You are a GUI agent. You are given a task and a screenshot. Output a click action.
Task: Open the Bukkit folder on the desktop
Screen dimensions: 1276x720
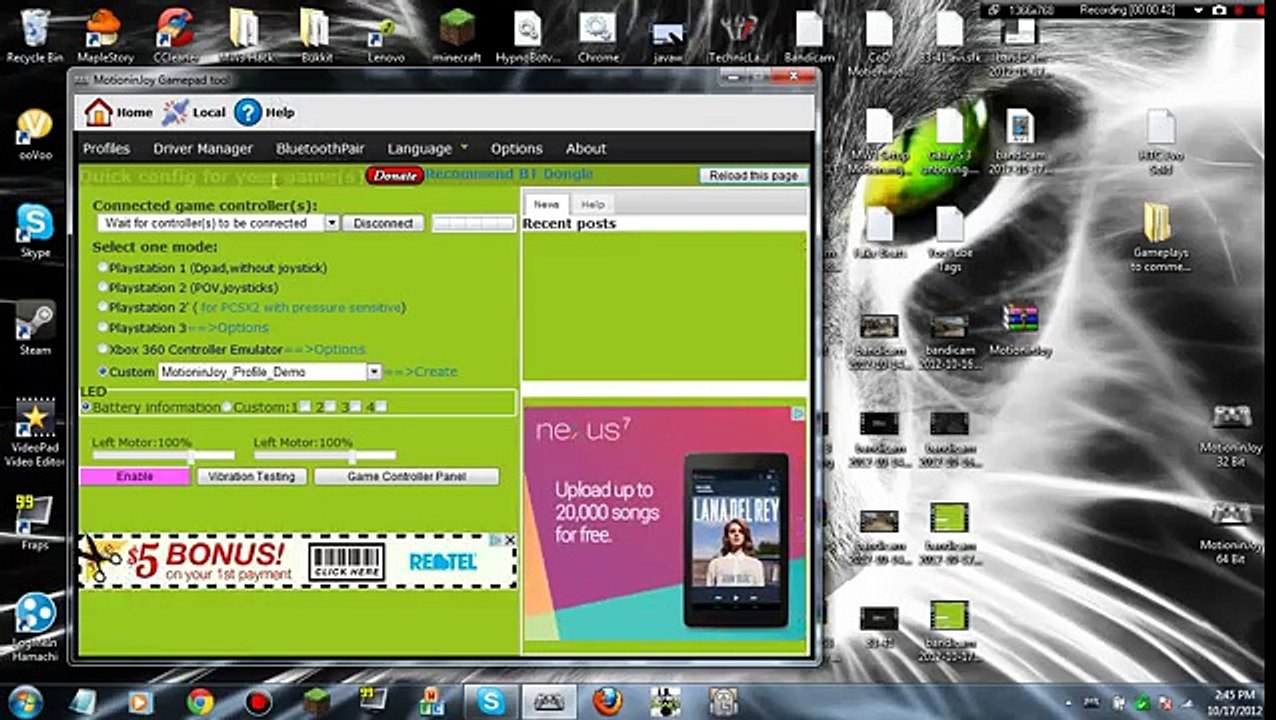click(x=316, y=35)
